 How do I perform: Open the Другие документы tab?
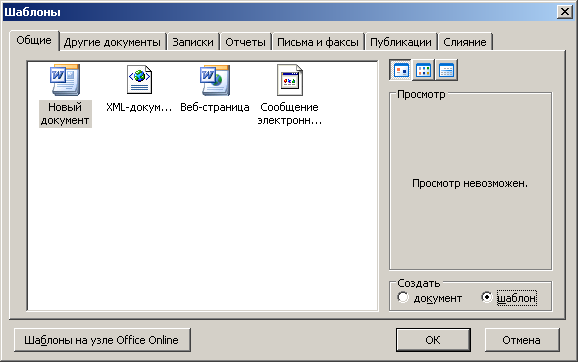point(112,42)
